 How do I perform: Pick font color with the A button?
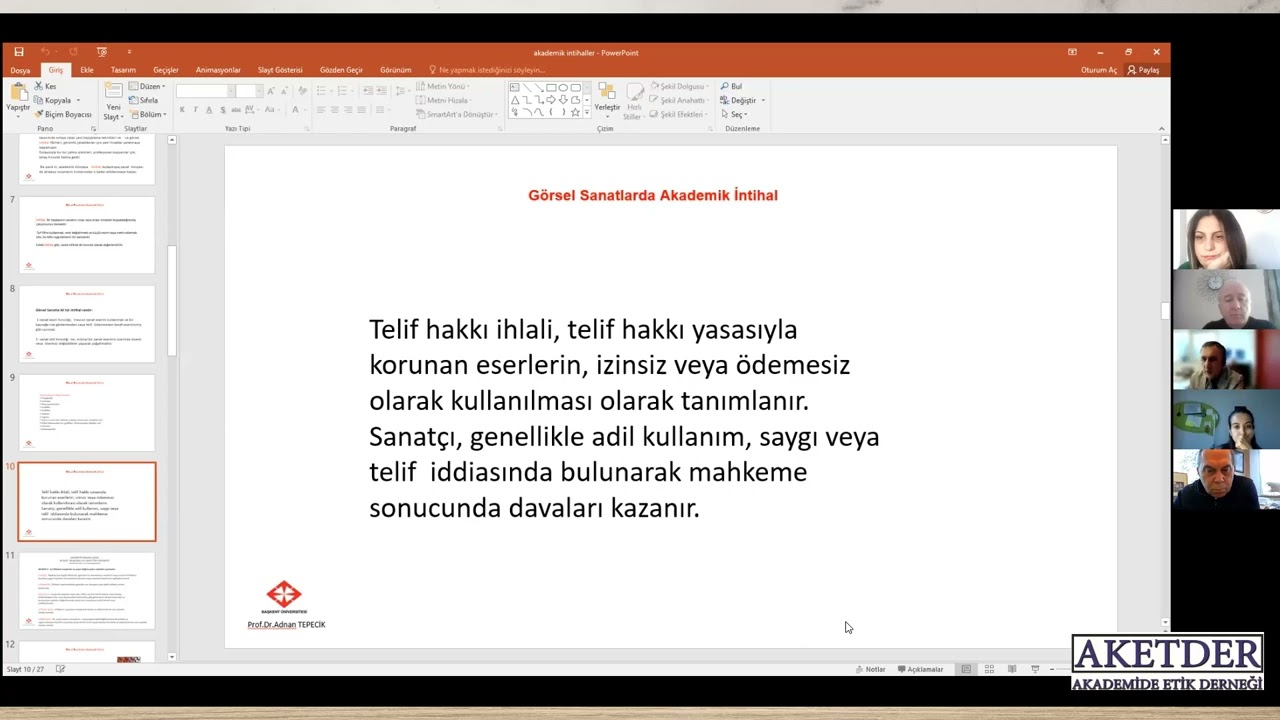point(295,109)
